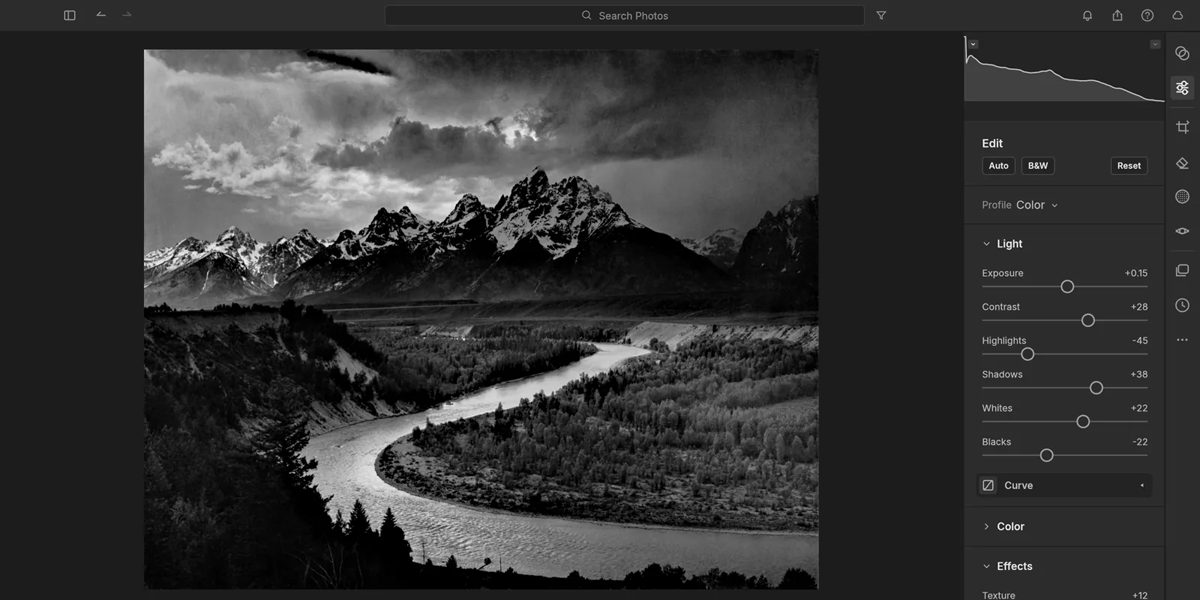Image resolution: width=1200 pixels, height=600 pixels.
Task: Click the Shadows slider handle
Action: (1096, 388)
